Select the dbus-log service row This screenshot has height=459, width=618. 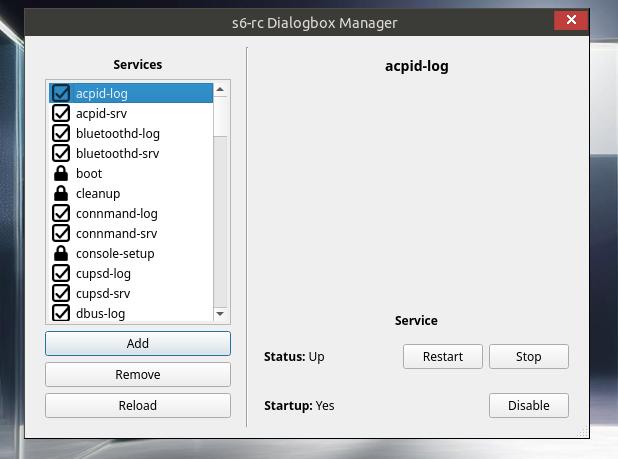(x=131, y=313)
